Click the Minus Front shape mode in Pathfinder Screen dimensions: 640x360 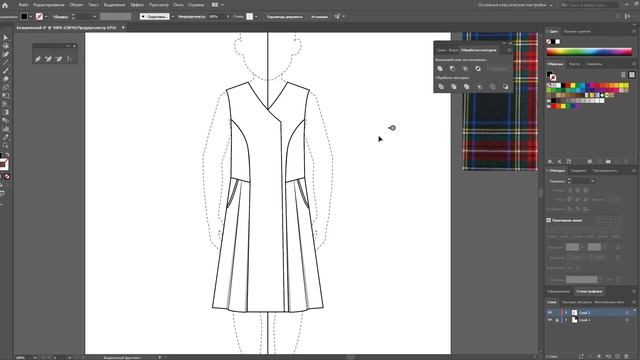coord(453,69)
